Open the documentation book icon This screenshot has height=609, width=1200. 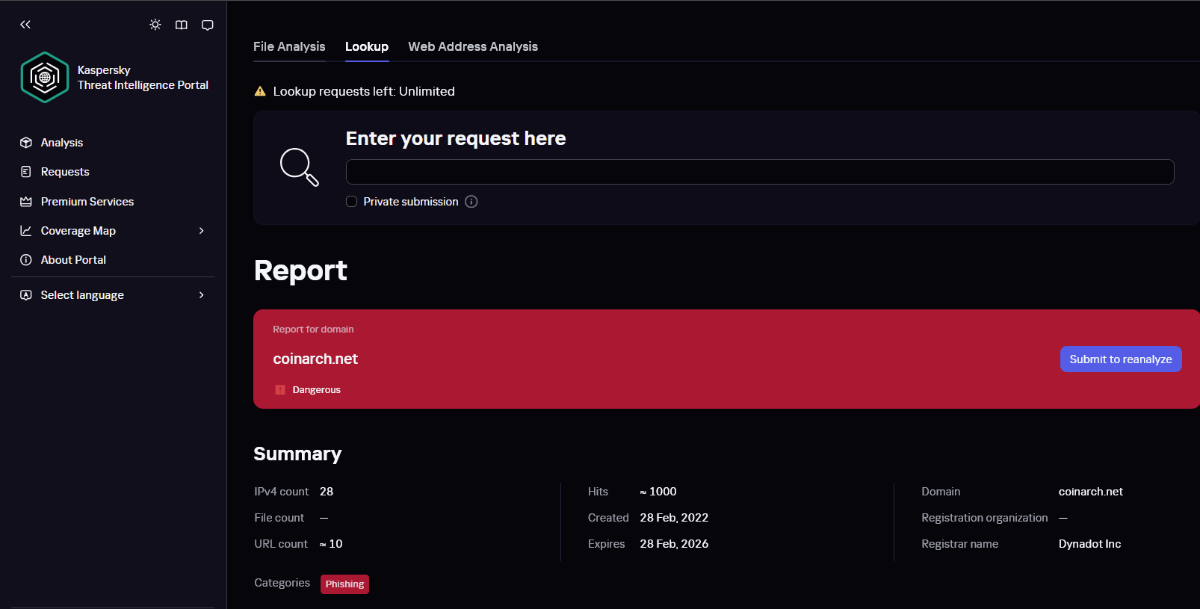(x=181, y=25)
